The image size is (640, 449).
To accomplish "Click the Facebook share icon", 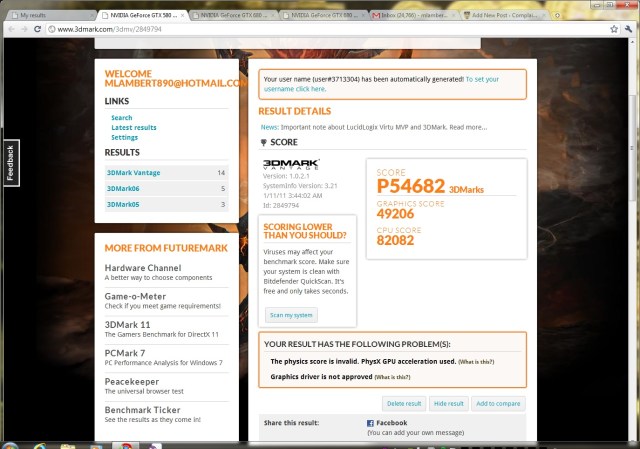I will (x=371, y=424).
